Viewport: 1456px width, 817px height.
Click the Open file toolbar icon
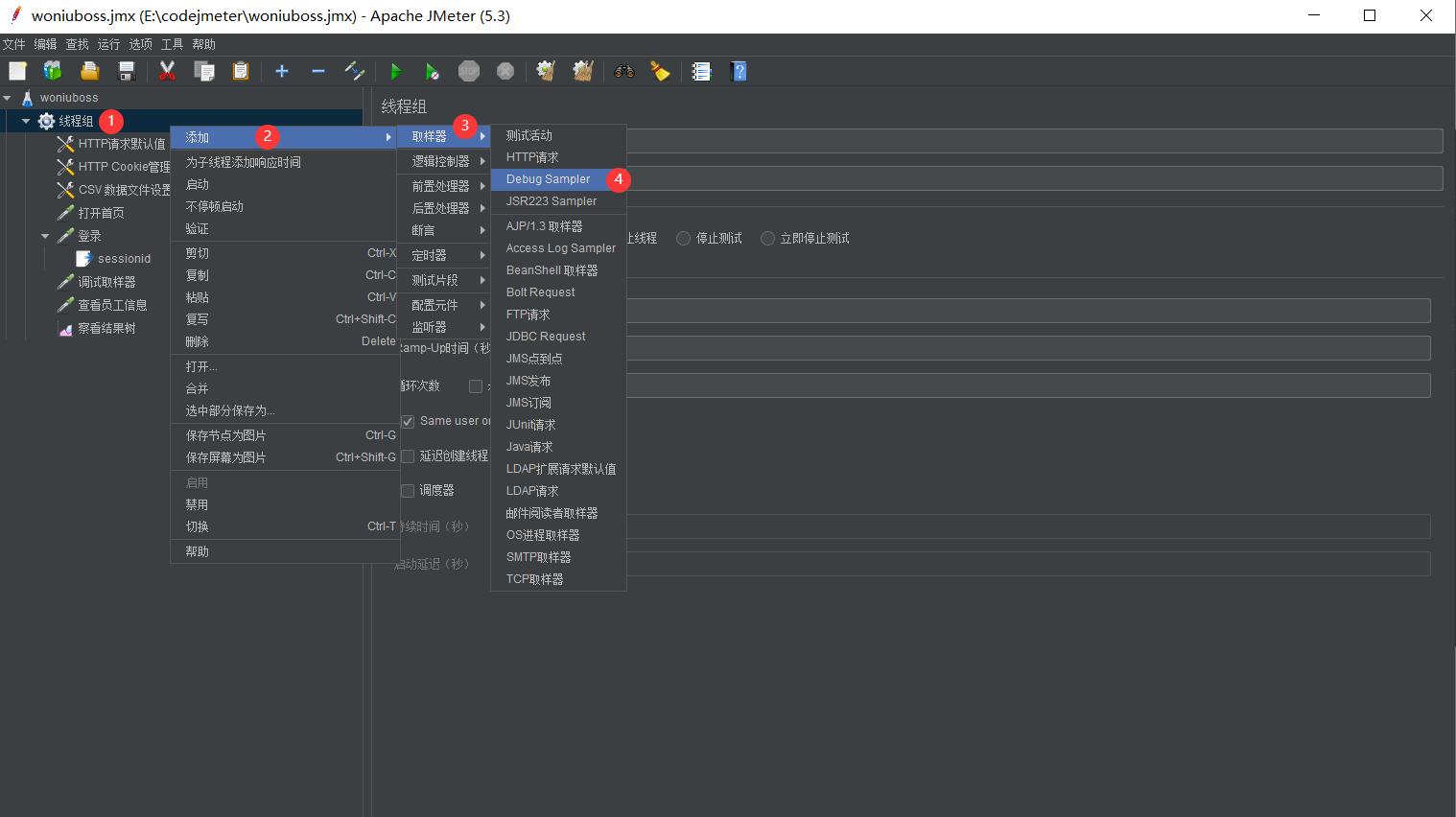click(x=89, y=71)
